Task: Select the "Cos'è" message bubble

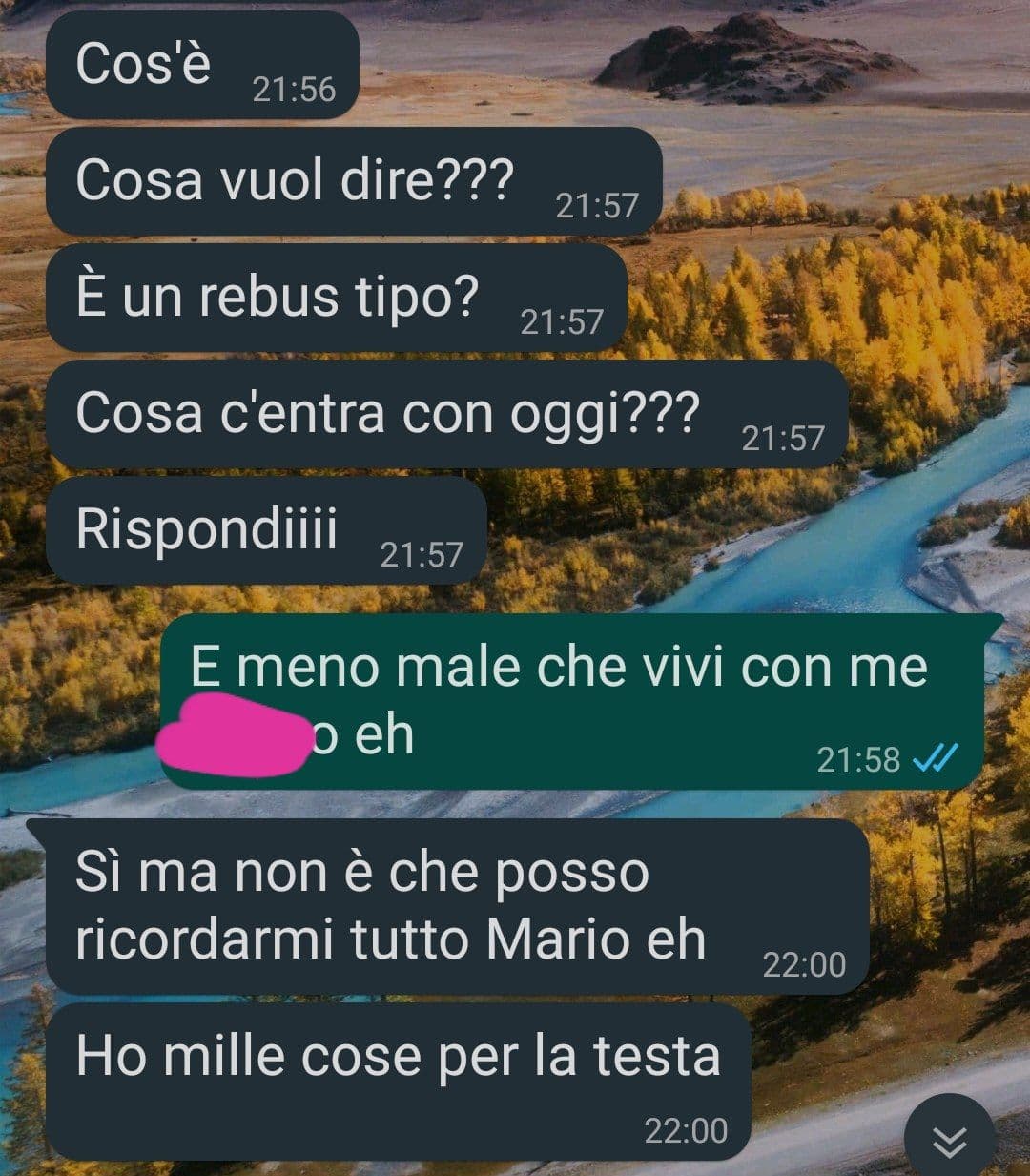Action: (202, 66)
